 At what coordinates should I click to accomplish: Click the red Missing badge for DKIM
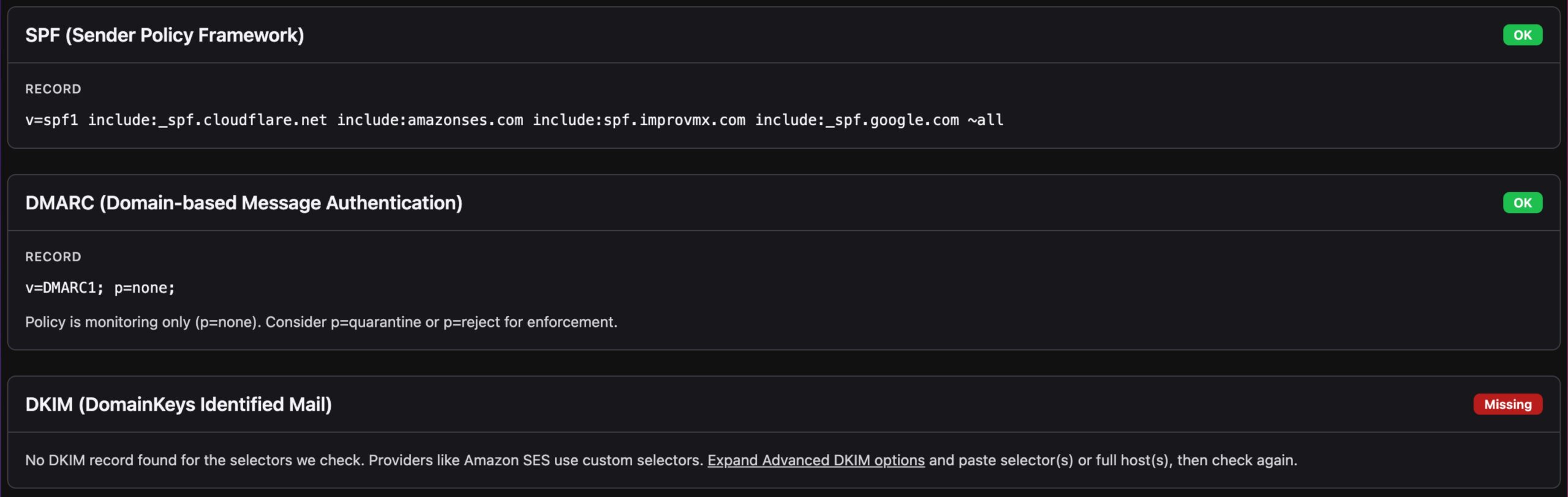(1508, 404)
